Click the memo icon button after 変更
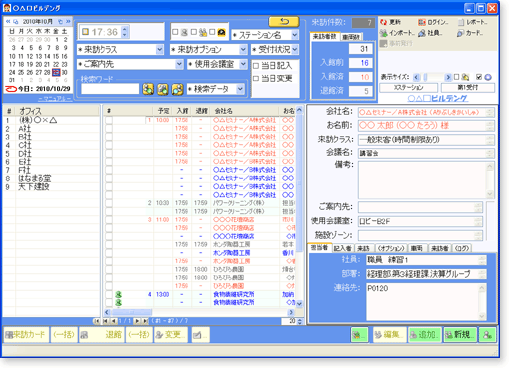Viewport: 510px width, 368px height. point(200,334)
